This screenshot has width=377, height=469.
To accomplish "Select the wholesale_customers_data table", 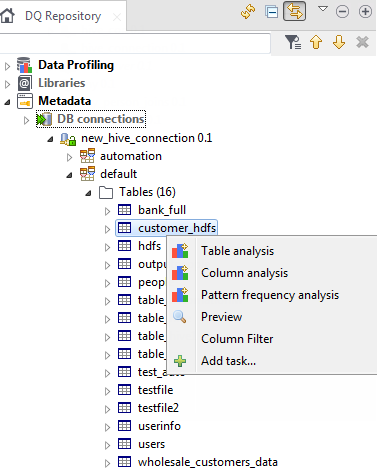I will 208,462.
